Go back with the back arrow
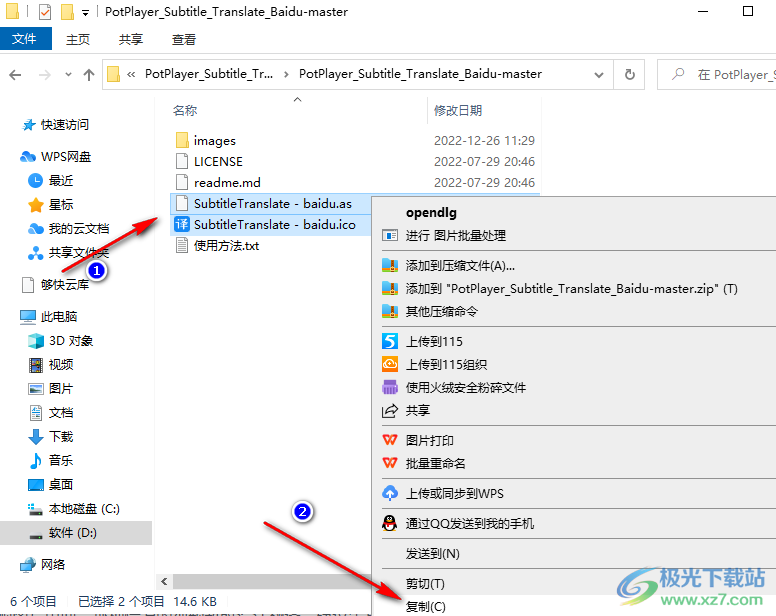This screenshot has height=616, width=776. pos(16,75)
